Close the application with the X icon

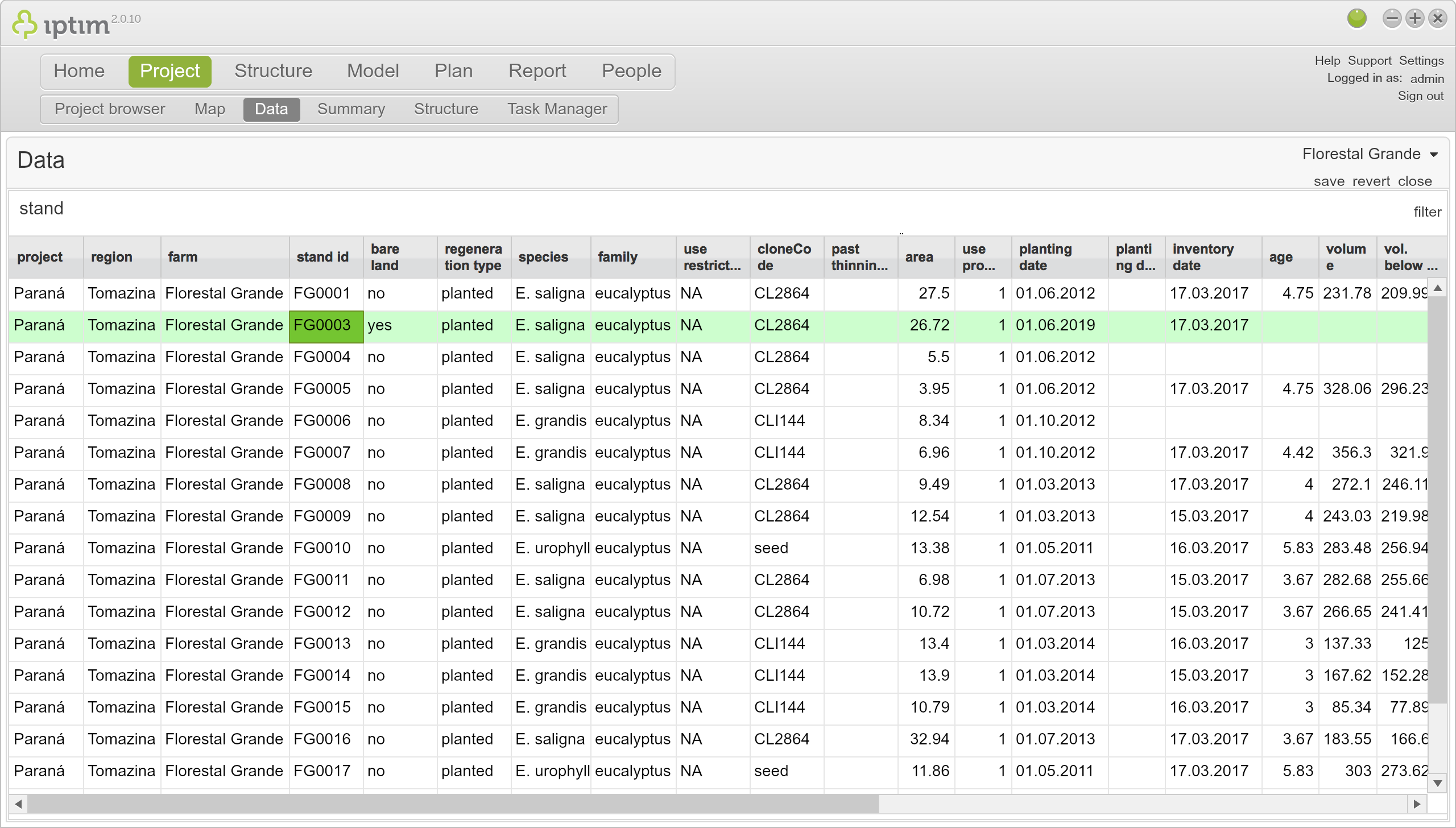point(1437,18)
